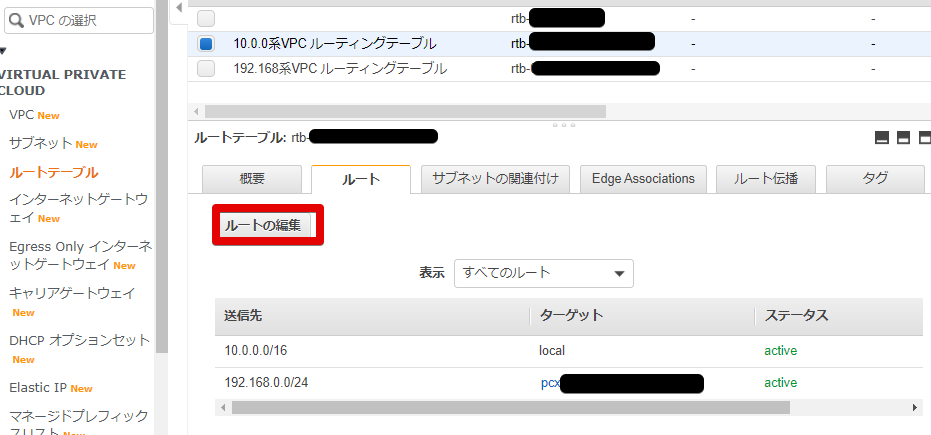931x435 pixels.
Task: Switch to the 概要 tab
Action: click(x=252, y=179)
